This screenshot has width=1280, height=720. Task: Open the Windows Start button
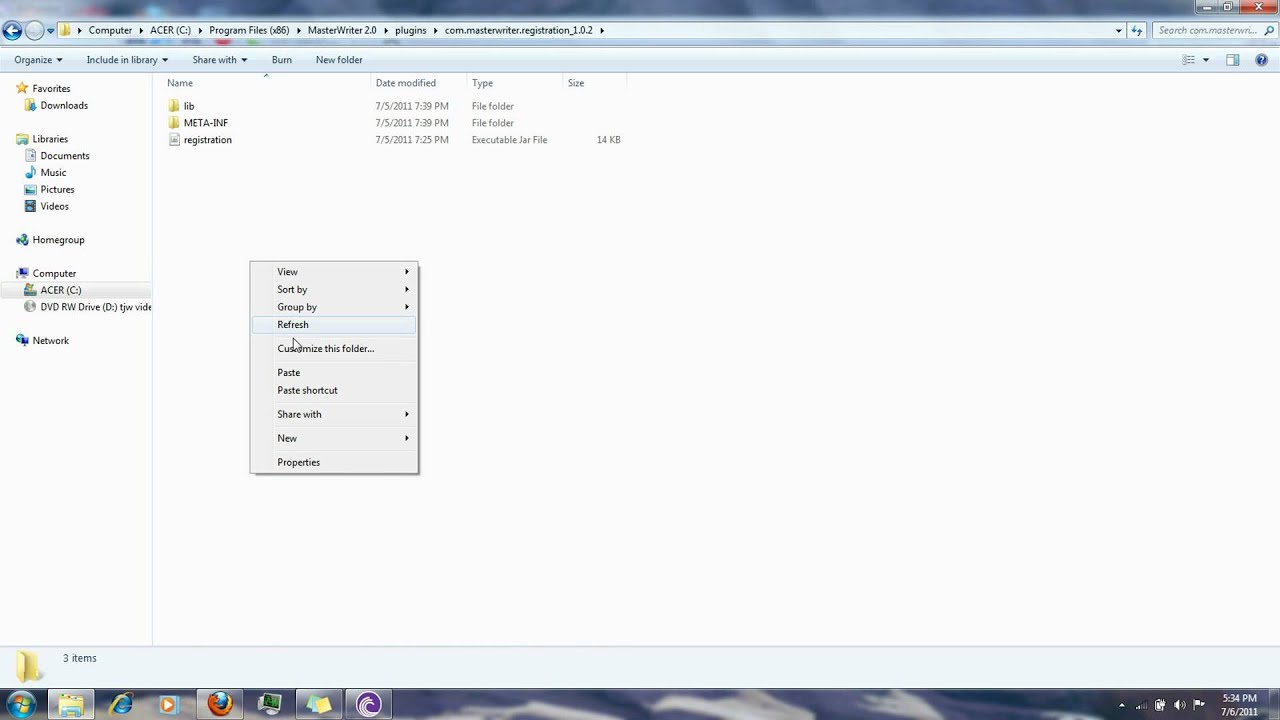click(x=21, y=704)
